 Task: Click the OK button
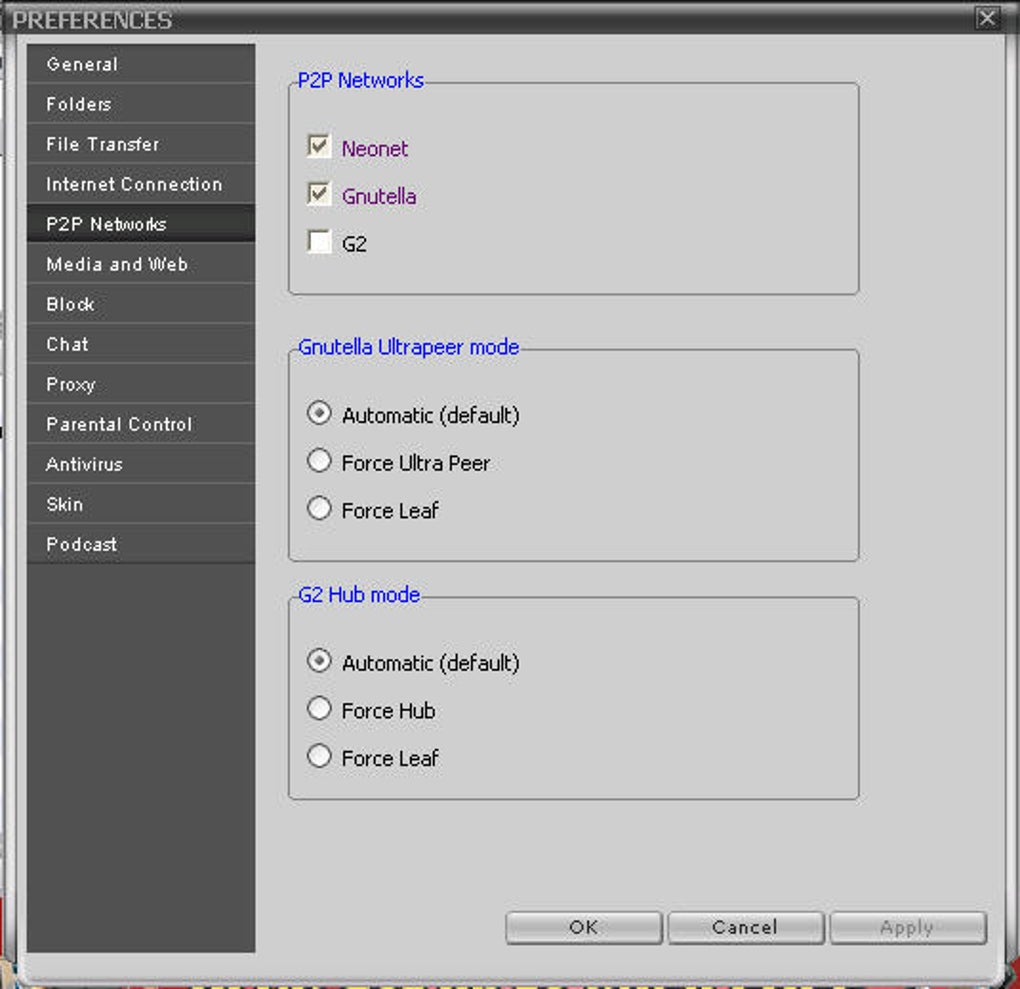coord(584,927)
